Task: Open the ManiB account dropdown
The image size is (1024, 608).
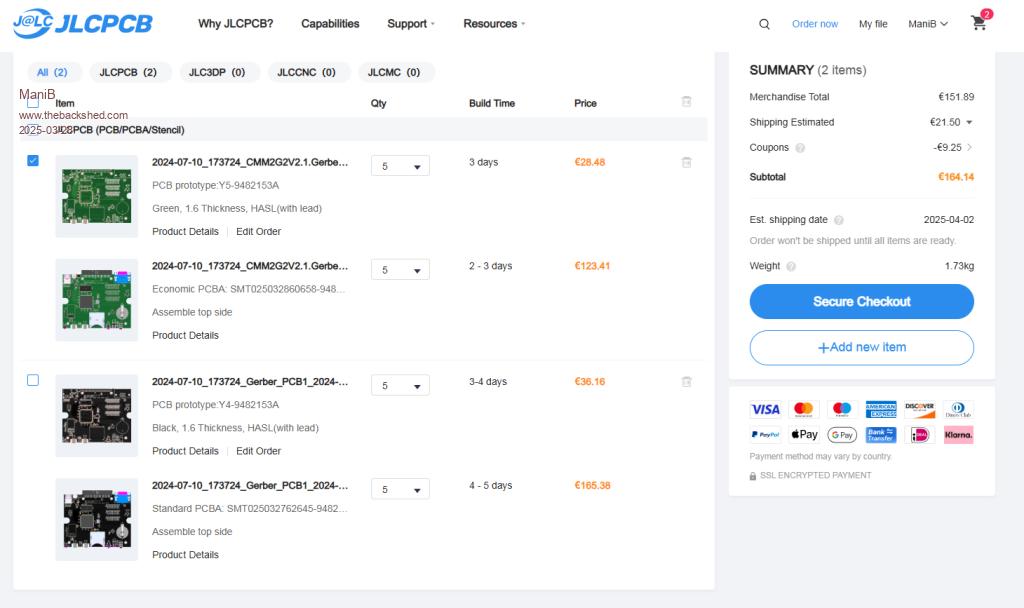Action: click(927, 24)
